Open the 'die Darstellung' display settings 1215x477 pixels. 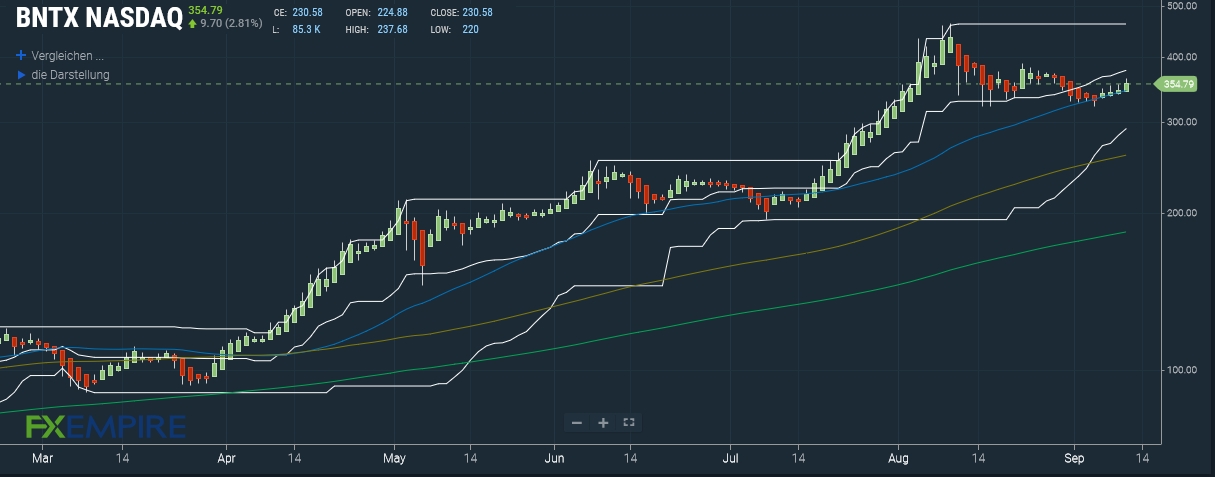70,75
